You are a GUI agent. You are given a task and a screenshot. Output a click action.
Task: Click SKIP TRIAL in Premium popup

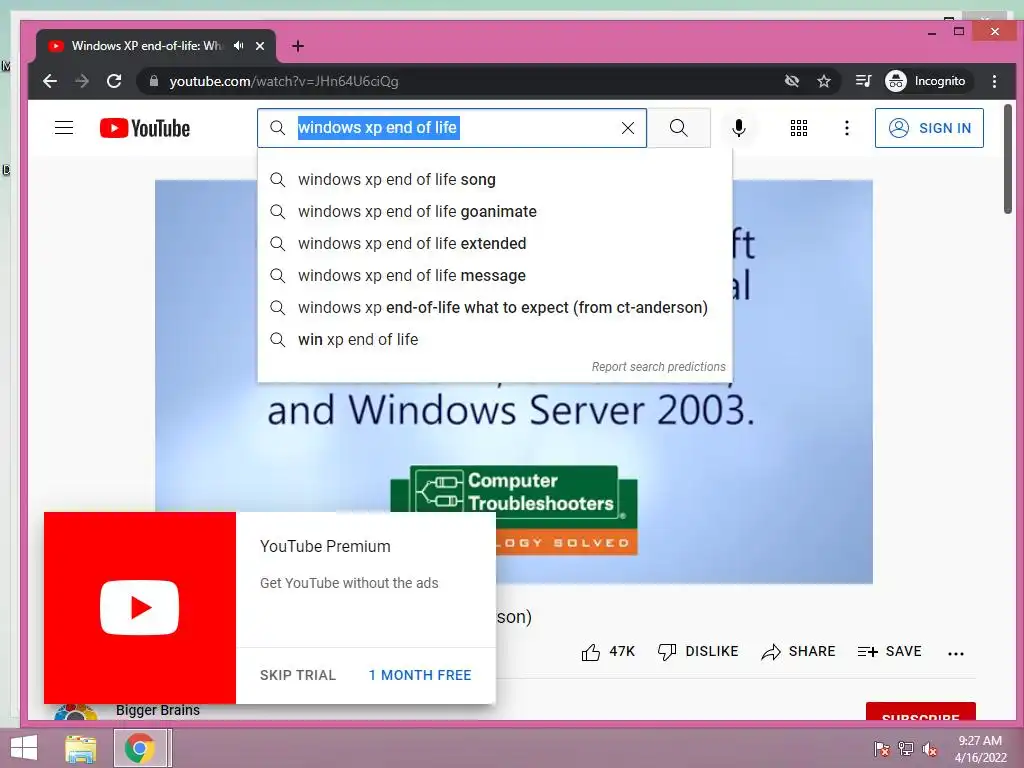tap(298, 675)
